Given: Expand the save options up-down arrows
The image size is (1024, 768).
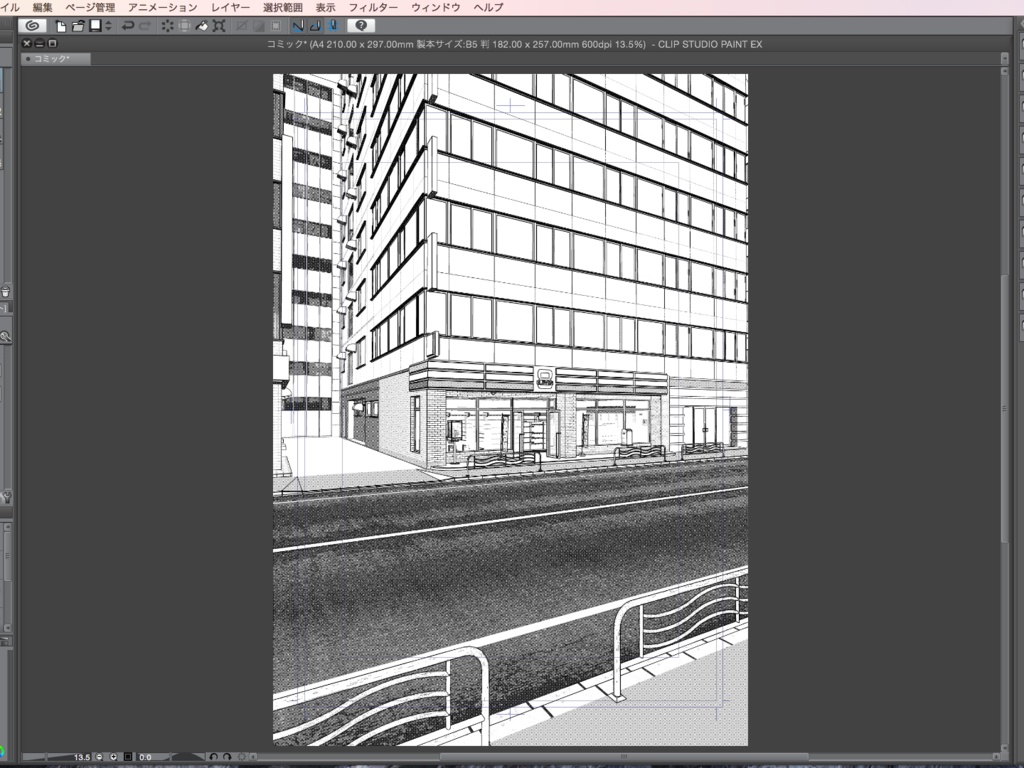Looking at the screenshot, I should pos(108,26).
